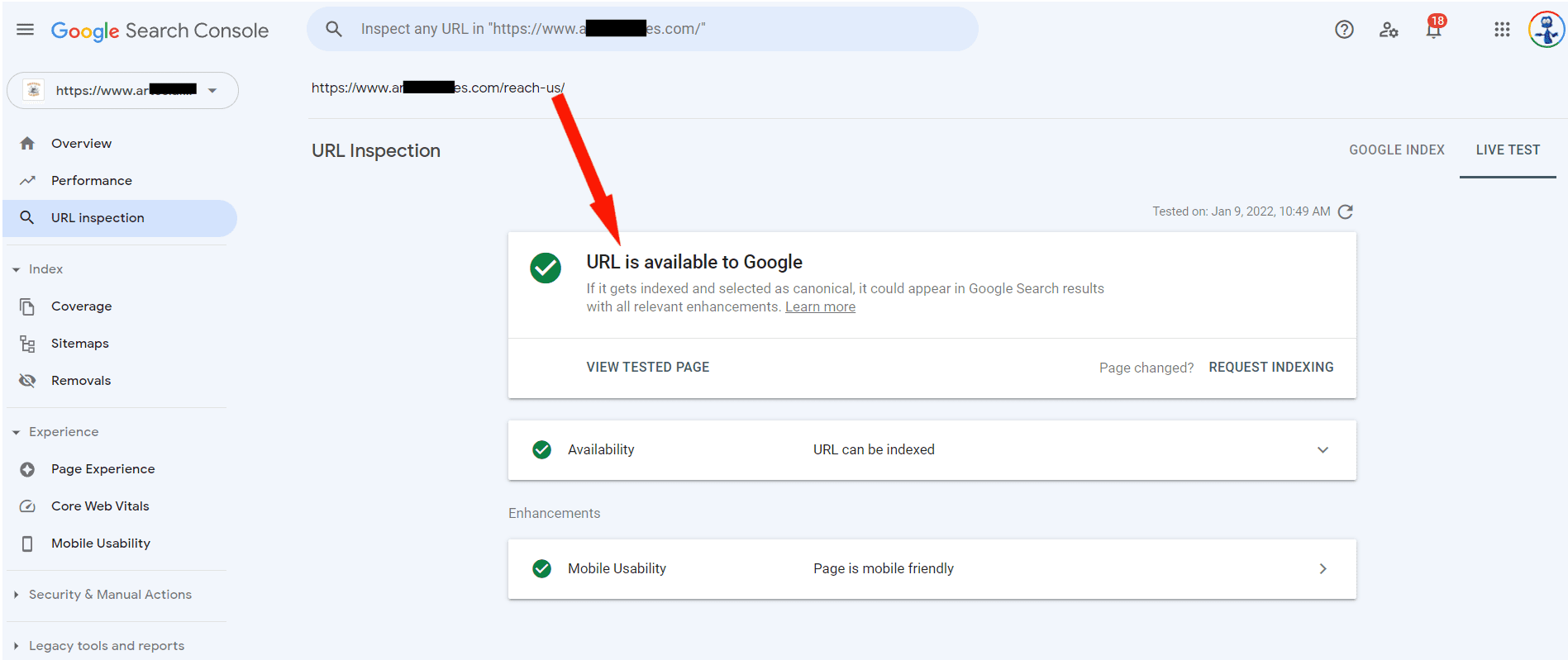Open the Google apps grid

click(x=1502, y=30)
